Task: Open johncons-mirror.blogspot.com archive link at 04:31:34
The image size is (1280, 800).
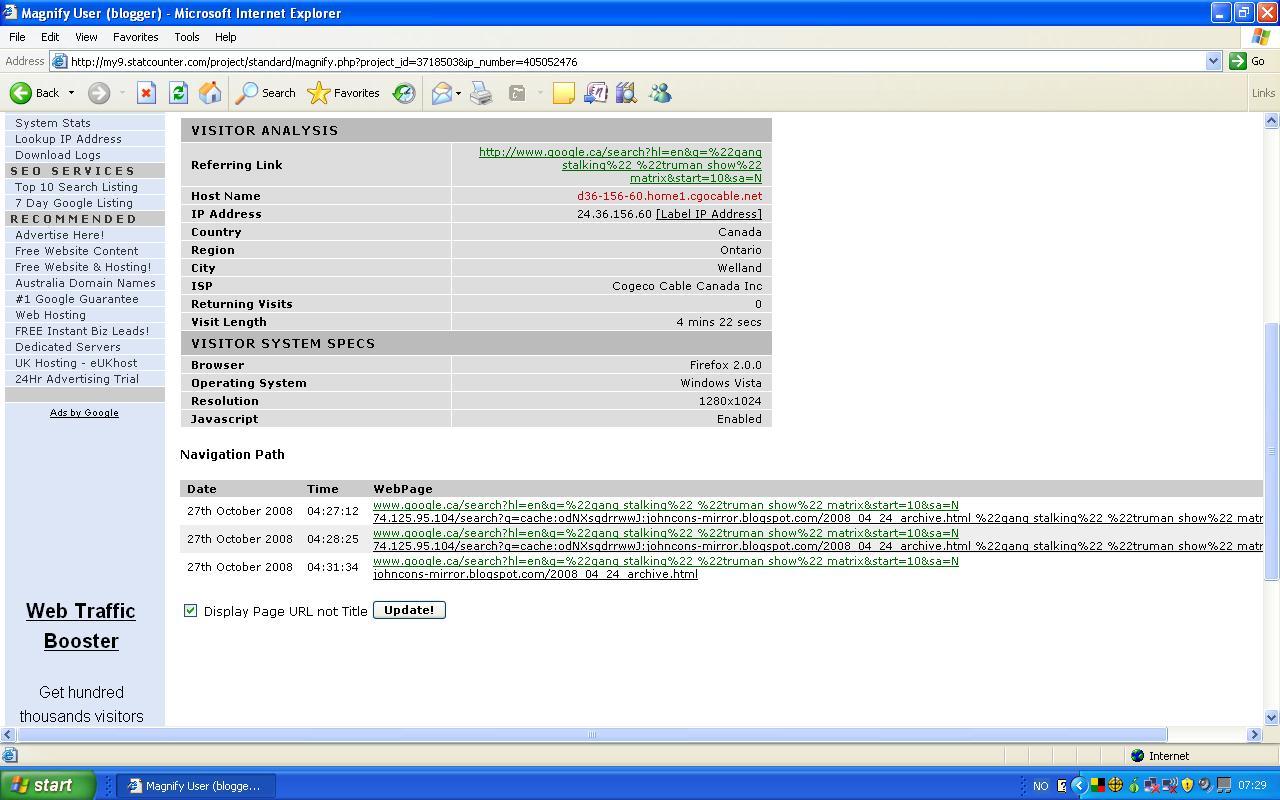Action: point(535,574)
